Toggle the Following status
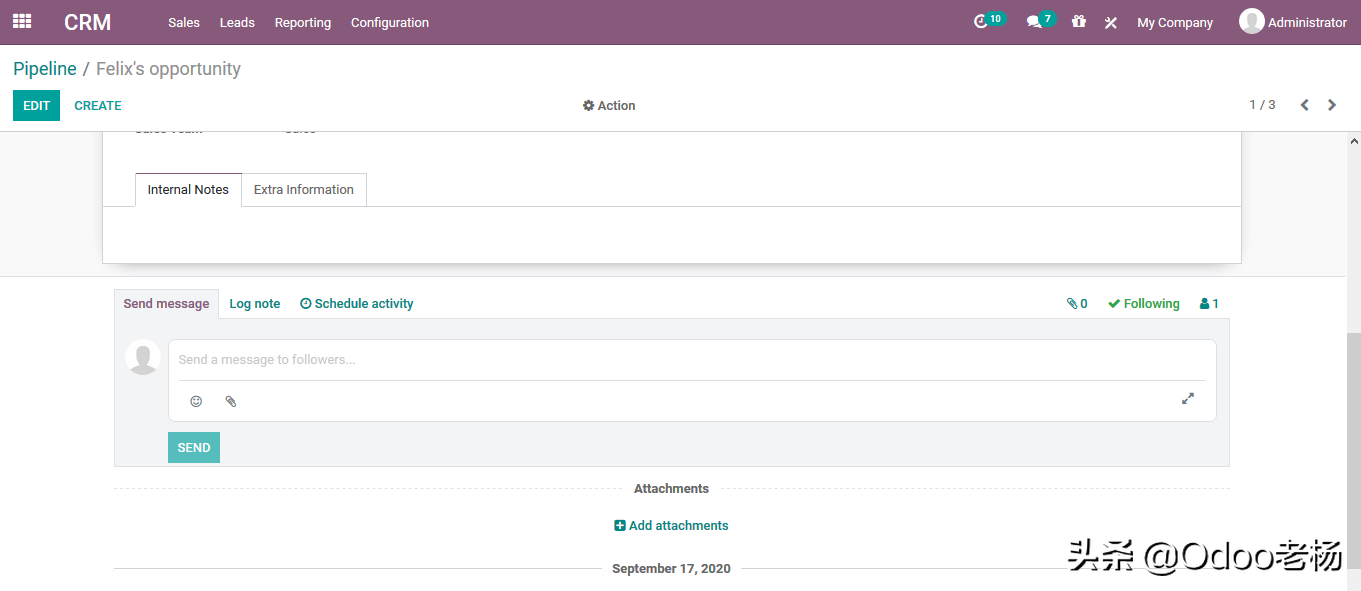The height and width of the screenshot is (591, 1361). point(1143,304)
